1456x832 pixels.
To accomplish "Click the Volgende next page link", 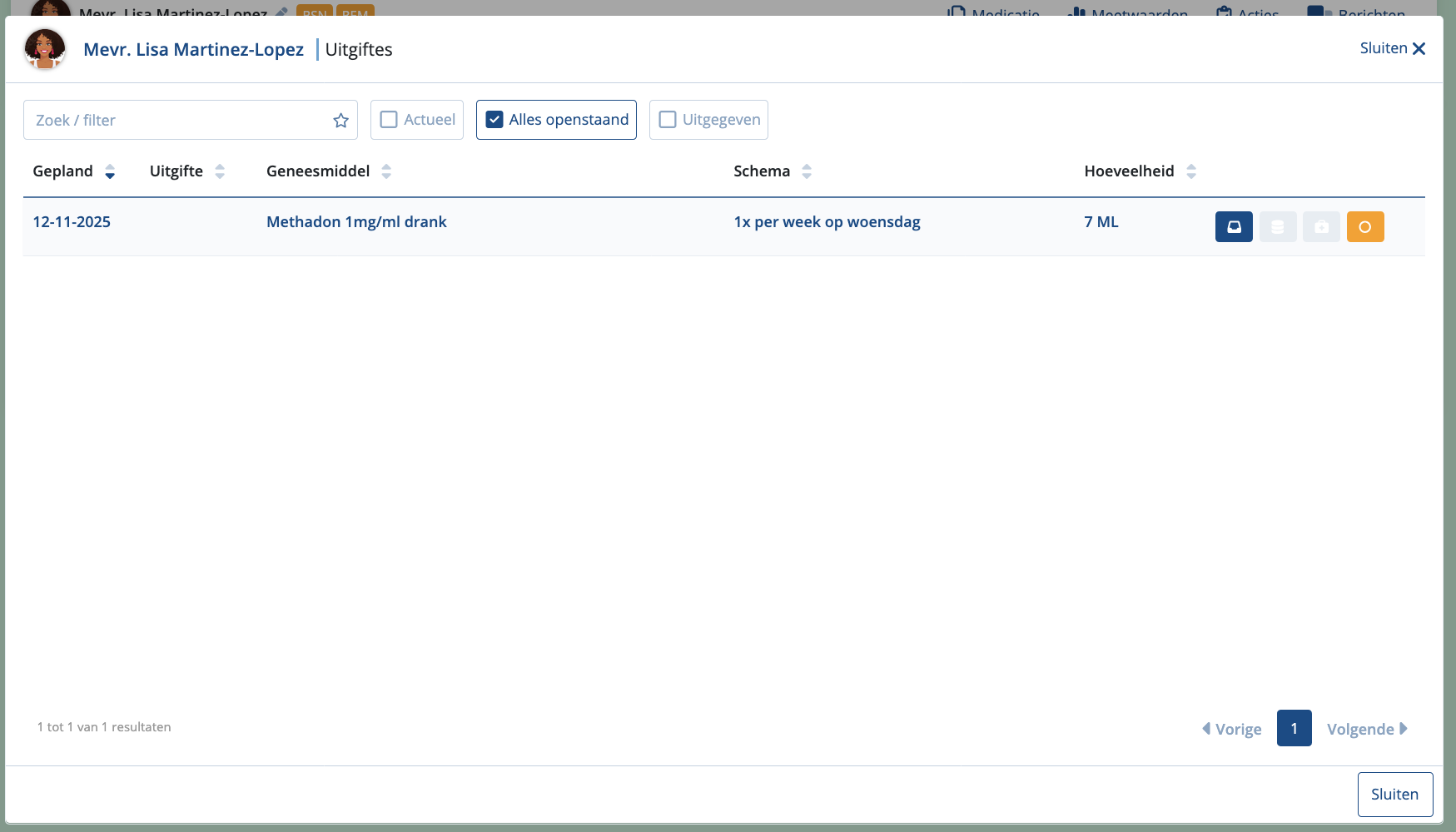I will (1366, 729).
